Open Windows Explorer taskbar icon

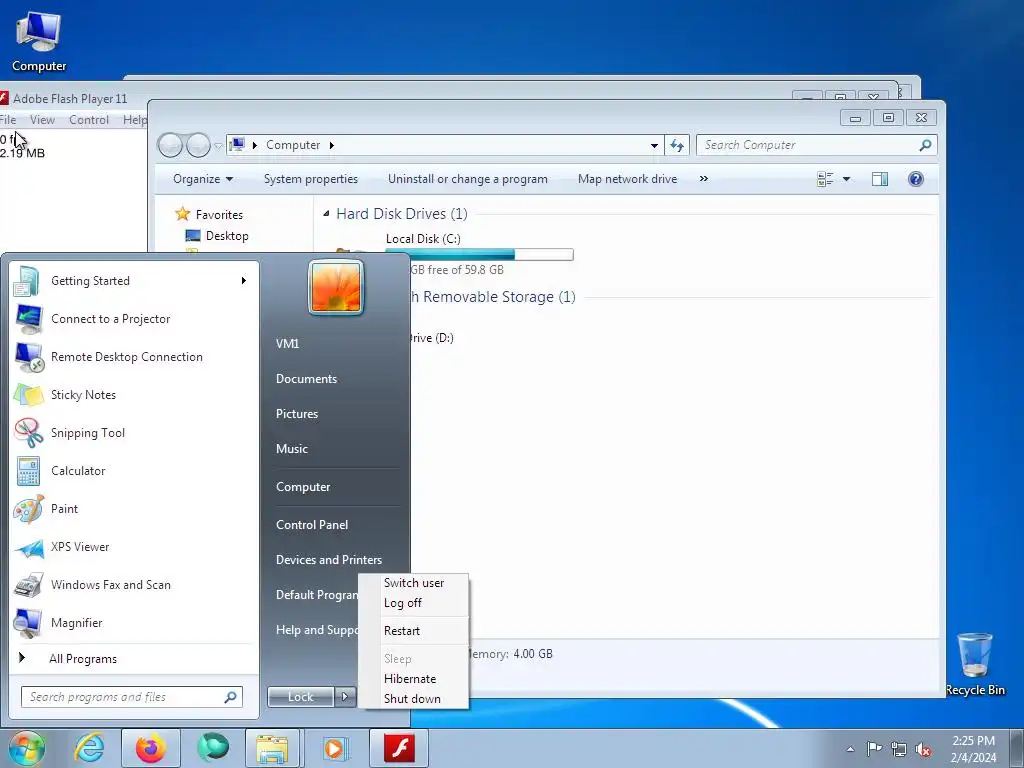pos(272,748)
